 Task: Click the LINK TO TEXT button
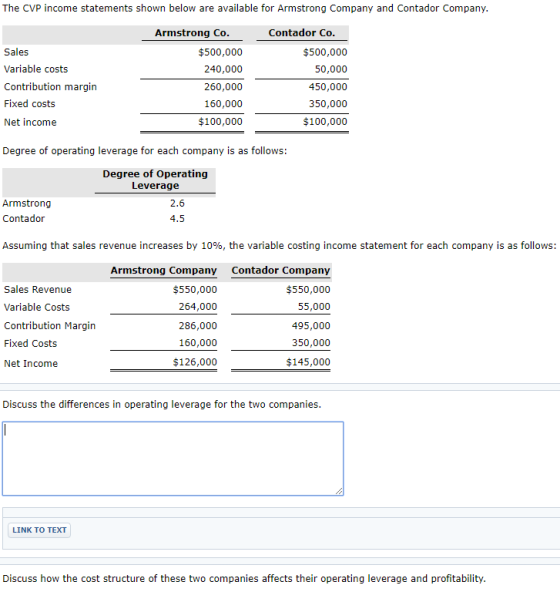point(39,530)
